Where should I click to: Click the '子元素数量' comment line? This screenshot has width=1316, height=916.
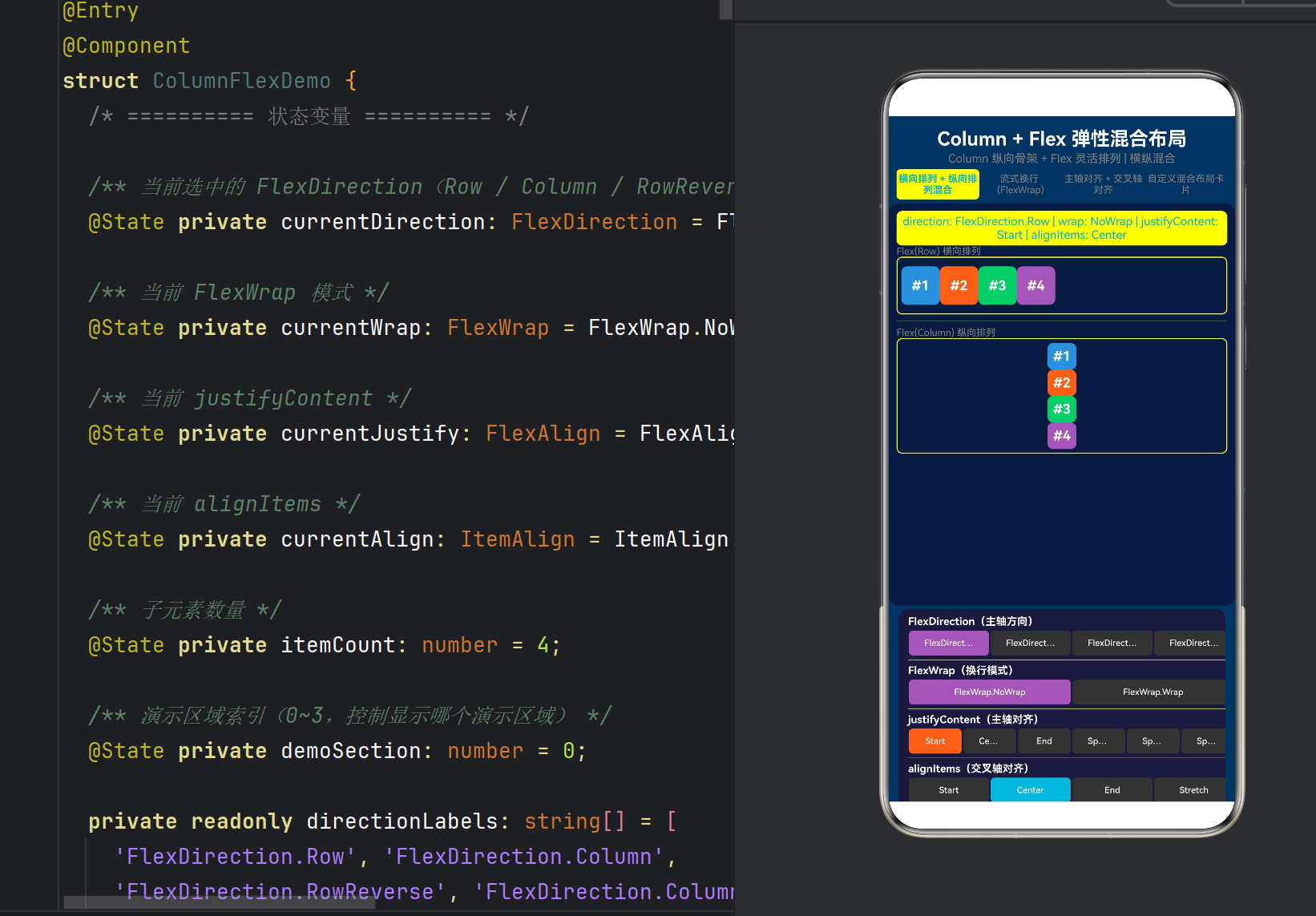click(x=184, y=610)
